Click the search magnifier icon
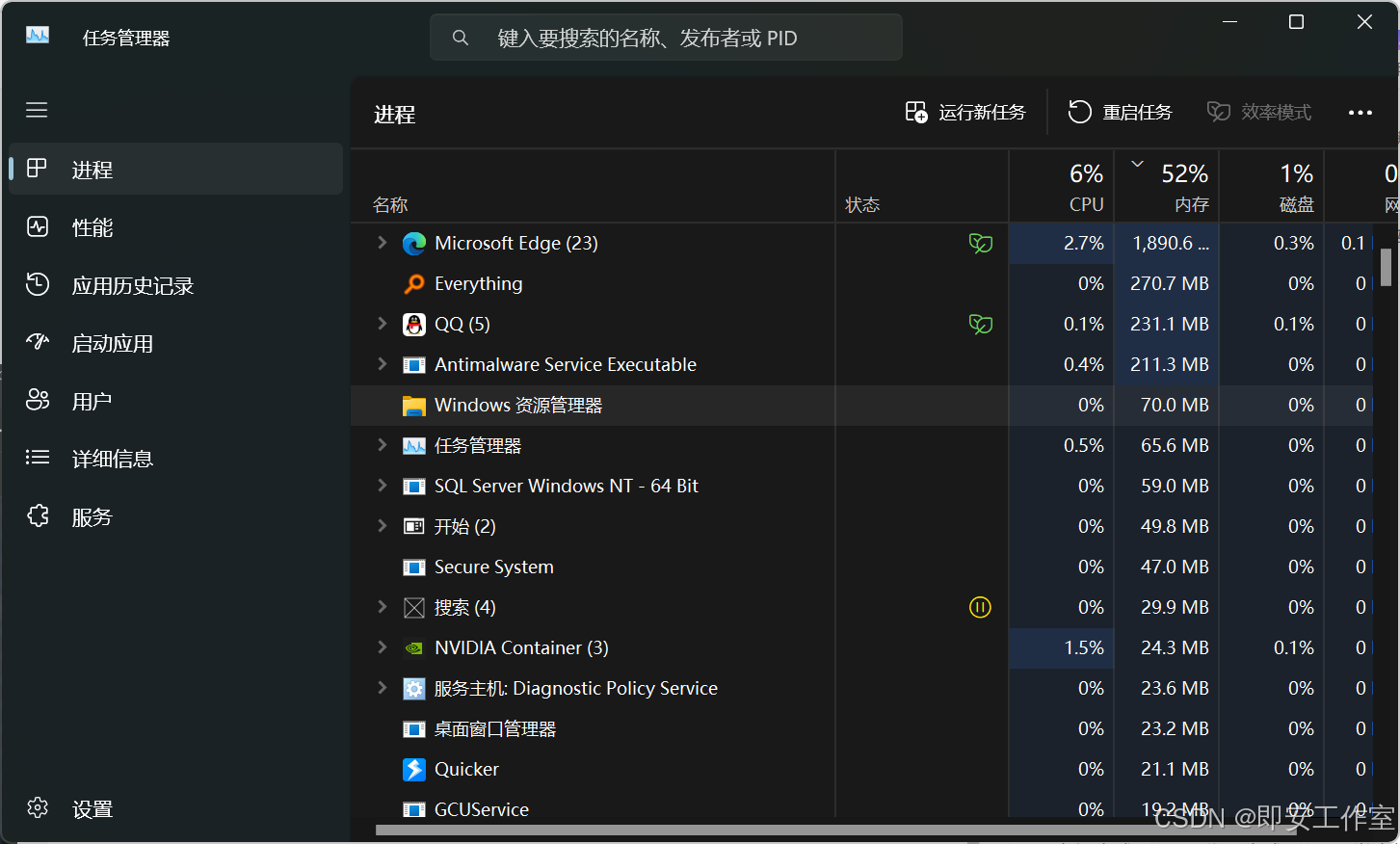 pyautogui.click(x=461, y=38)
